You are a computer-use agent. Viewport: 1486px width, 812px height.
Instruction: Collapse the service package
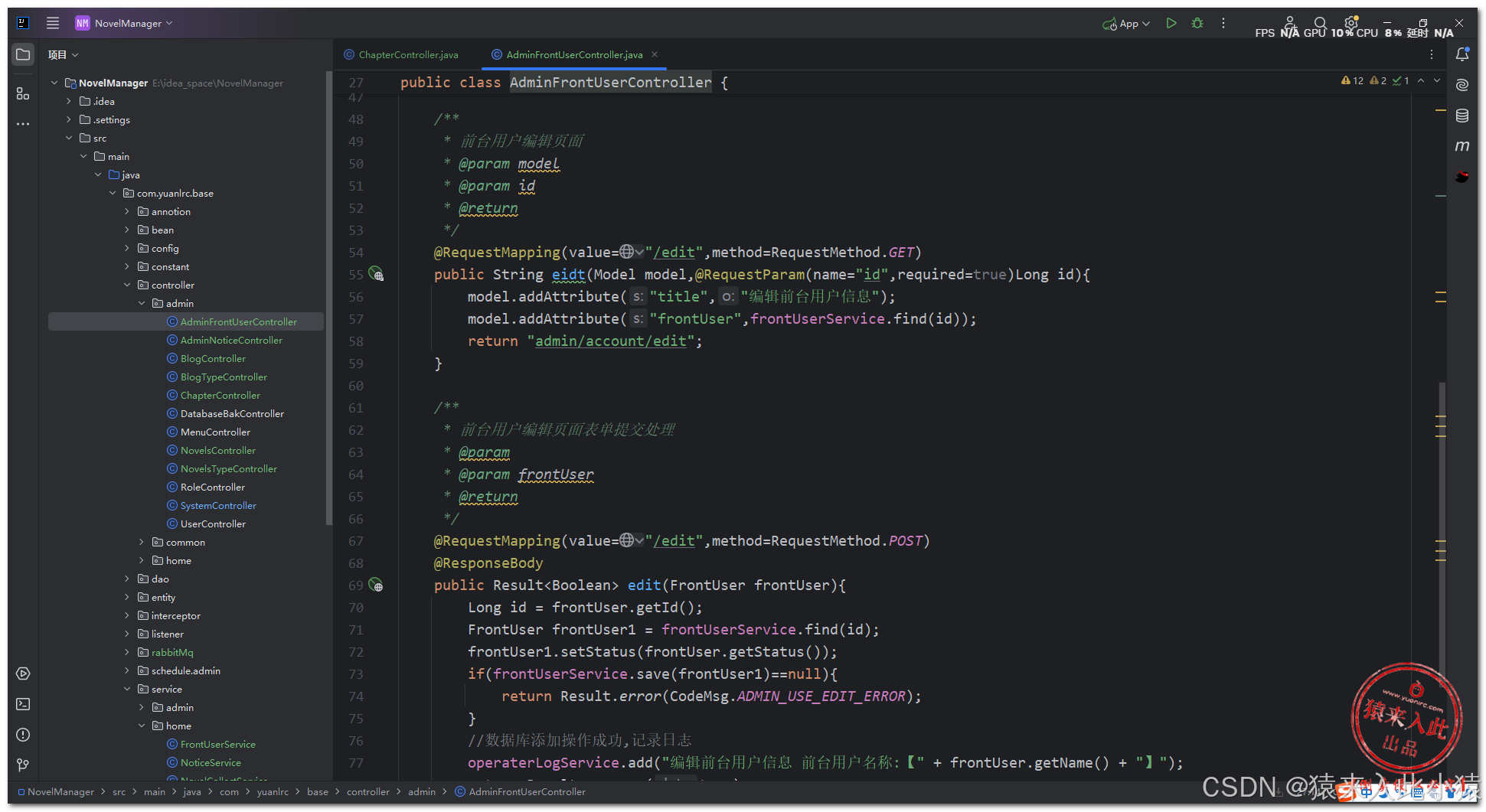pos(127,689)
